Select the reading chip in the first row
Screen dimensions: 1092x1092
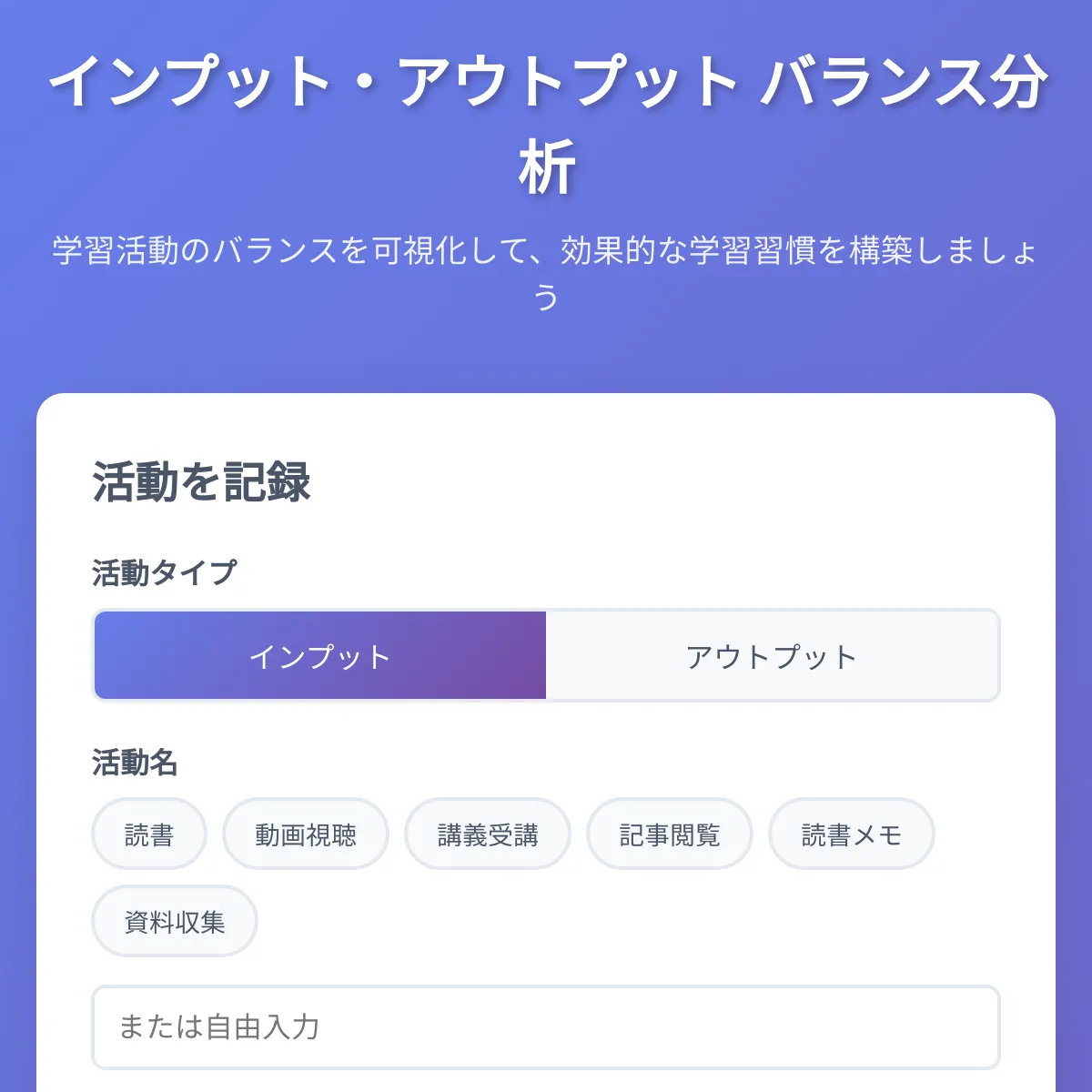click(149, 833)
